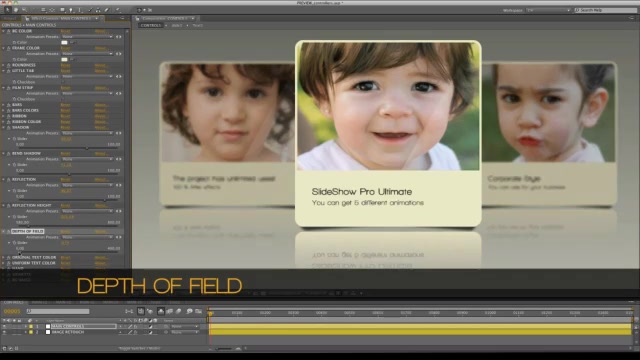
Task: Select the IMAGE RETOUCH layer name
Action: 68,332
